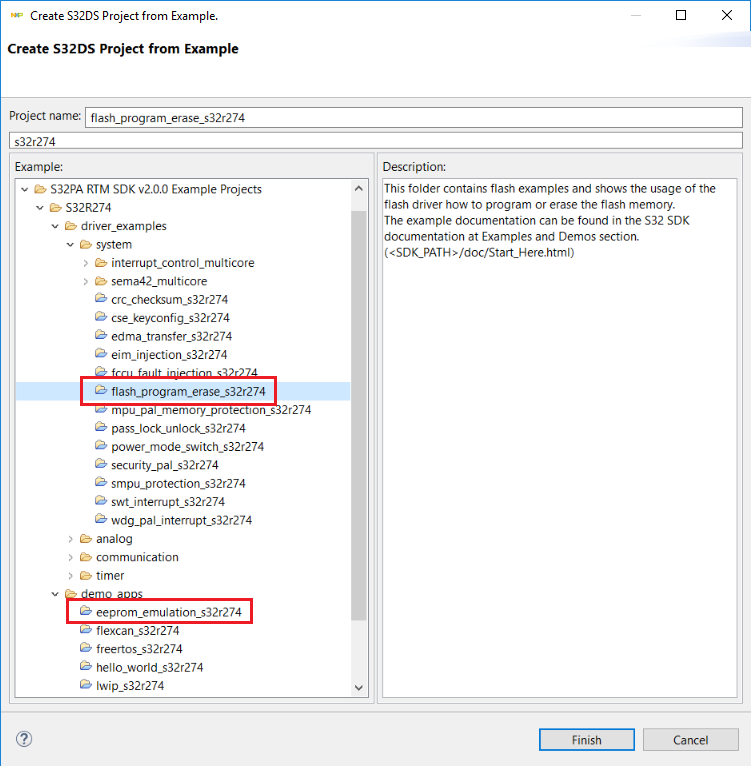751x766 pixels.
Task: Select power_mode_switch_s32r274 example
Action: 187,447
